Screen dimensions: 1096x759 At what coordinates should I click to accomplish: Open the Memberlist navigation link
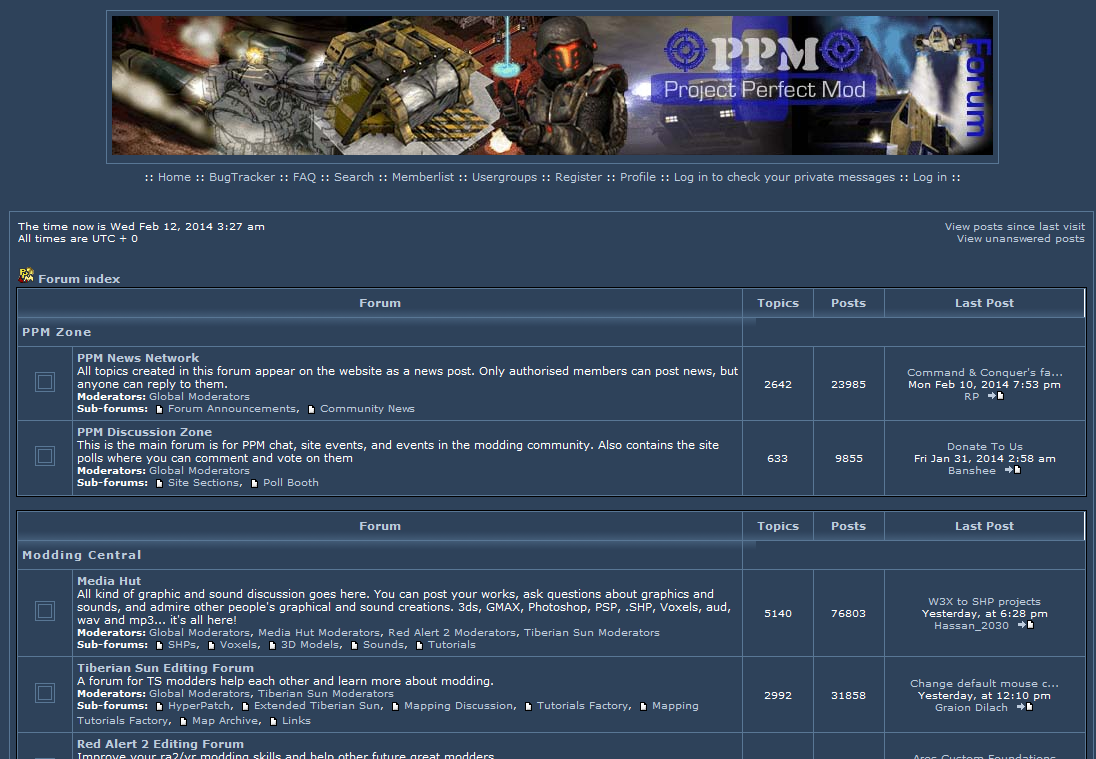423,178
